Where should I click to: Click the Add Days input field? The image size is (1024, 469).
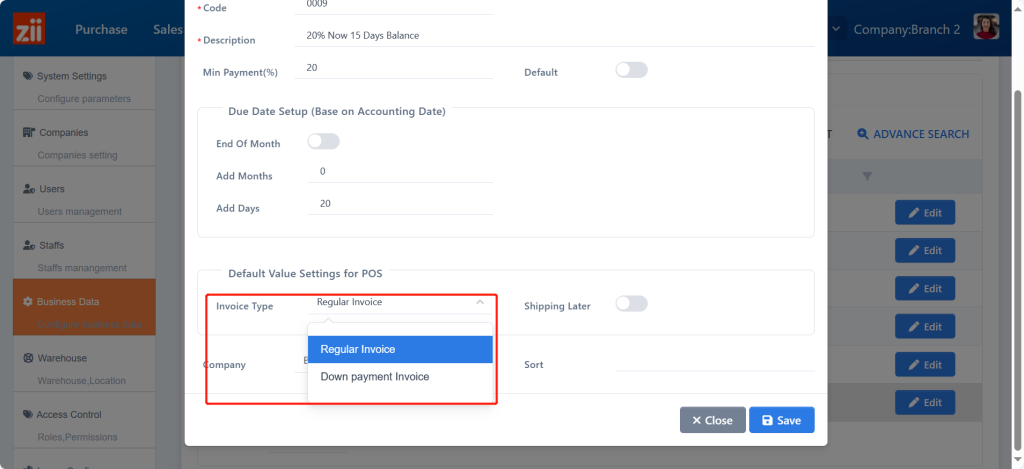(x=400, y=204)
